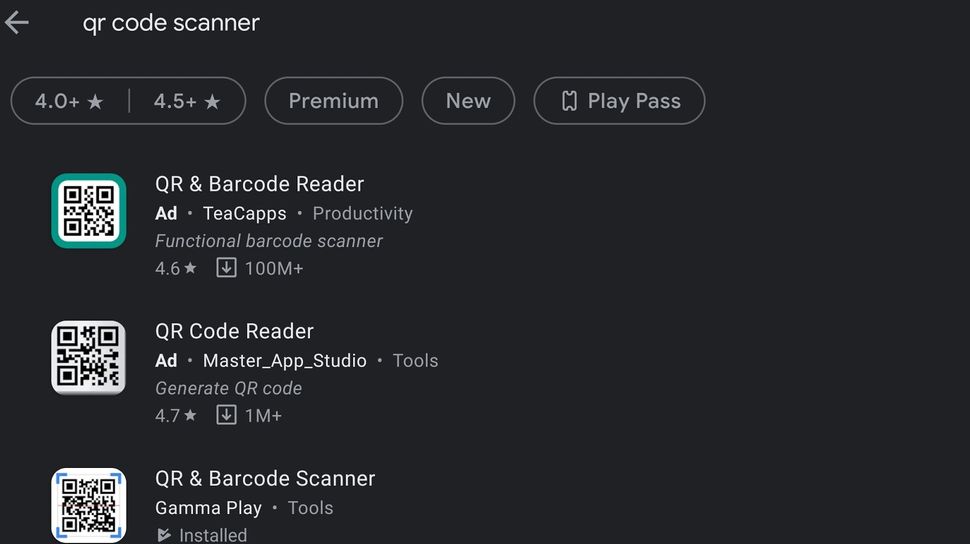
Task: Click the TeaCapps developer name
Action: click(244, 213)
